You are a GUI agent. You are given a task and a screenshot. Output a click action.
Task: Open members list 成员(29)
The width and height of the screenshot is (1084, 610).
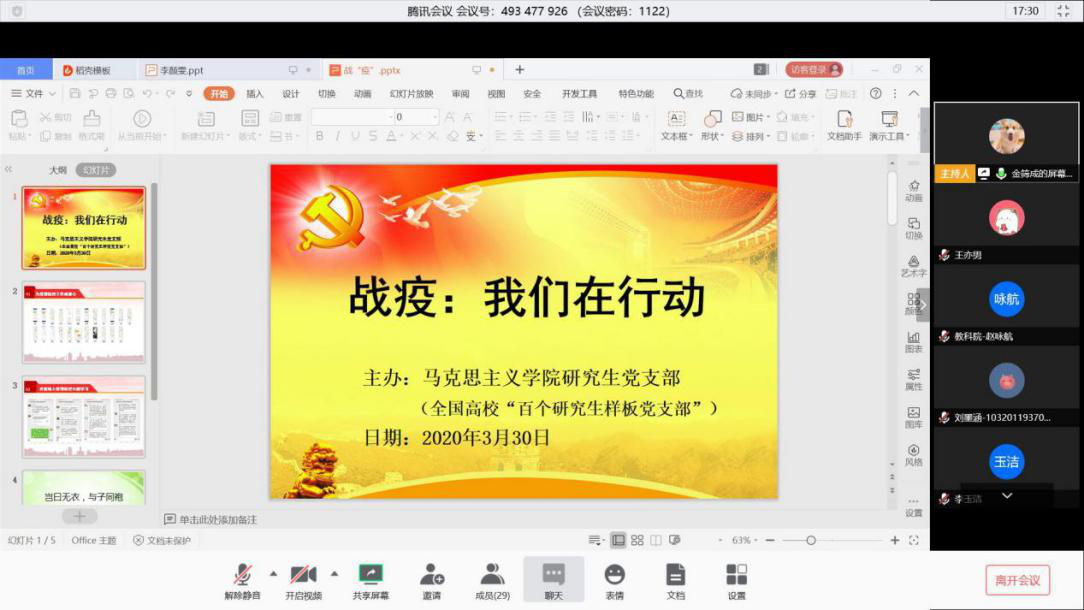point(492,581)
